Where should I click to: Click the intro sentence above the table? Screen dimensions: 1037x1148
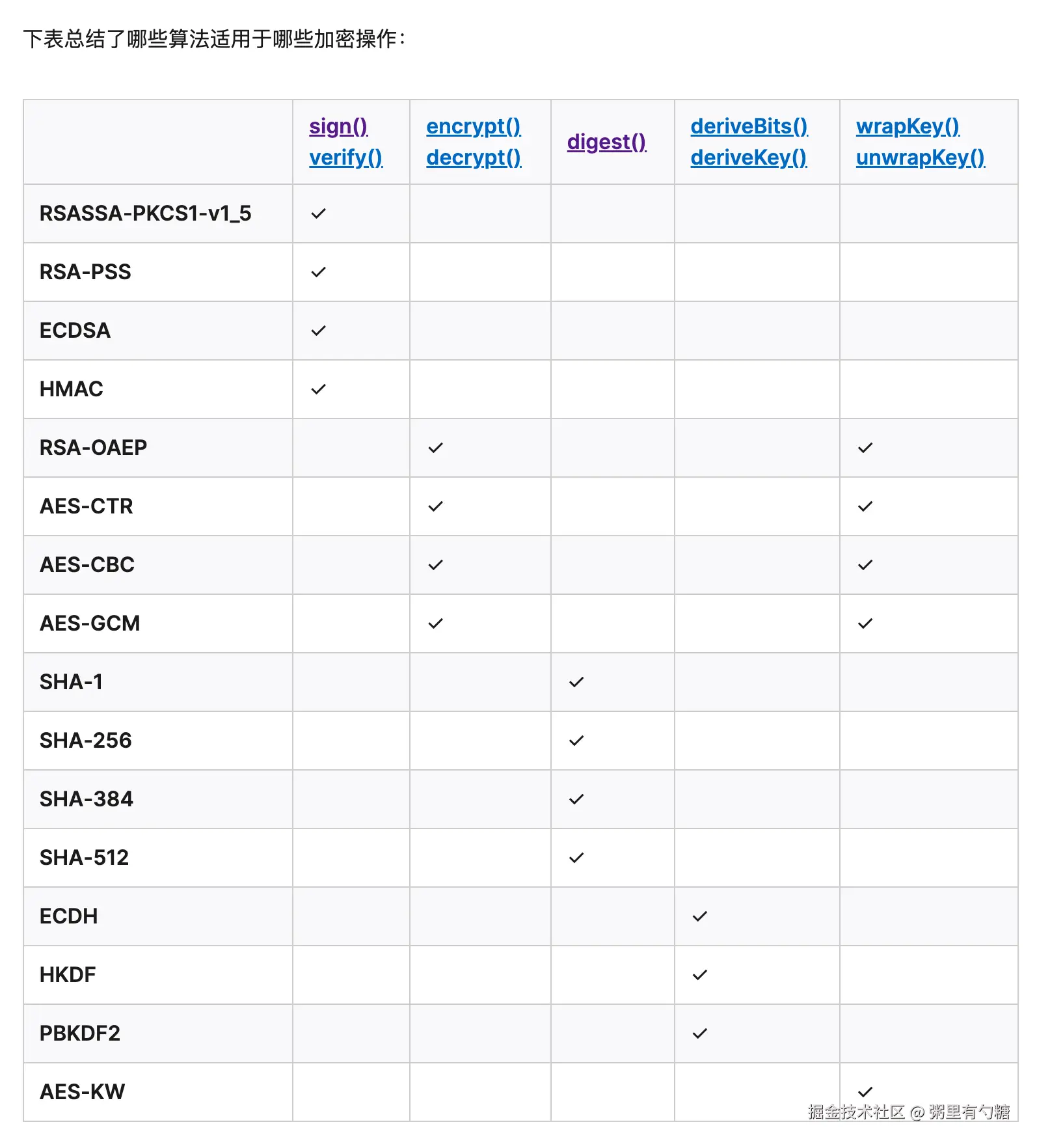click(214, 39)
